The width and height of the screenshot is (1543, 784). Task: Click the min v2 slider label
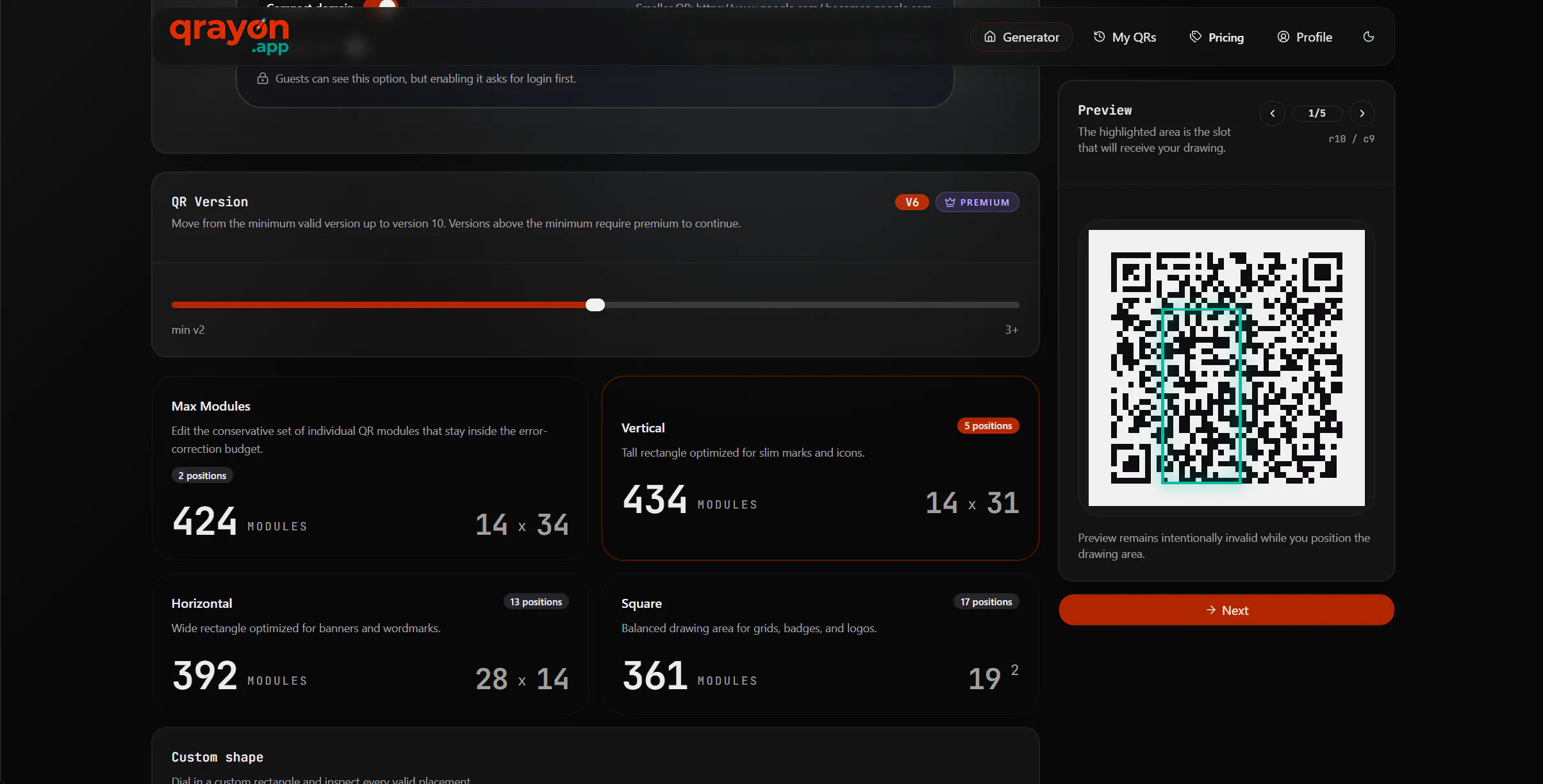pos(188,330)
